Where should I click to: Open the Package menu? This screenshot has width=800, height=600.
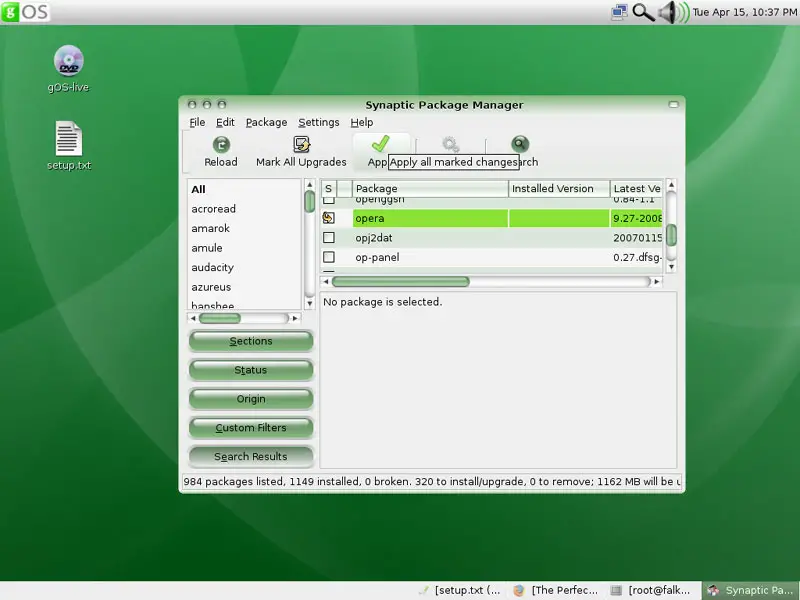[266, 122]
